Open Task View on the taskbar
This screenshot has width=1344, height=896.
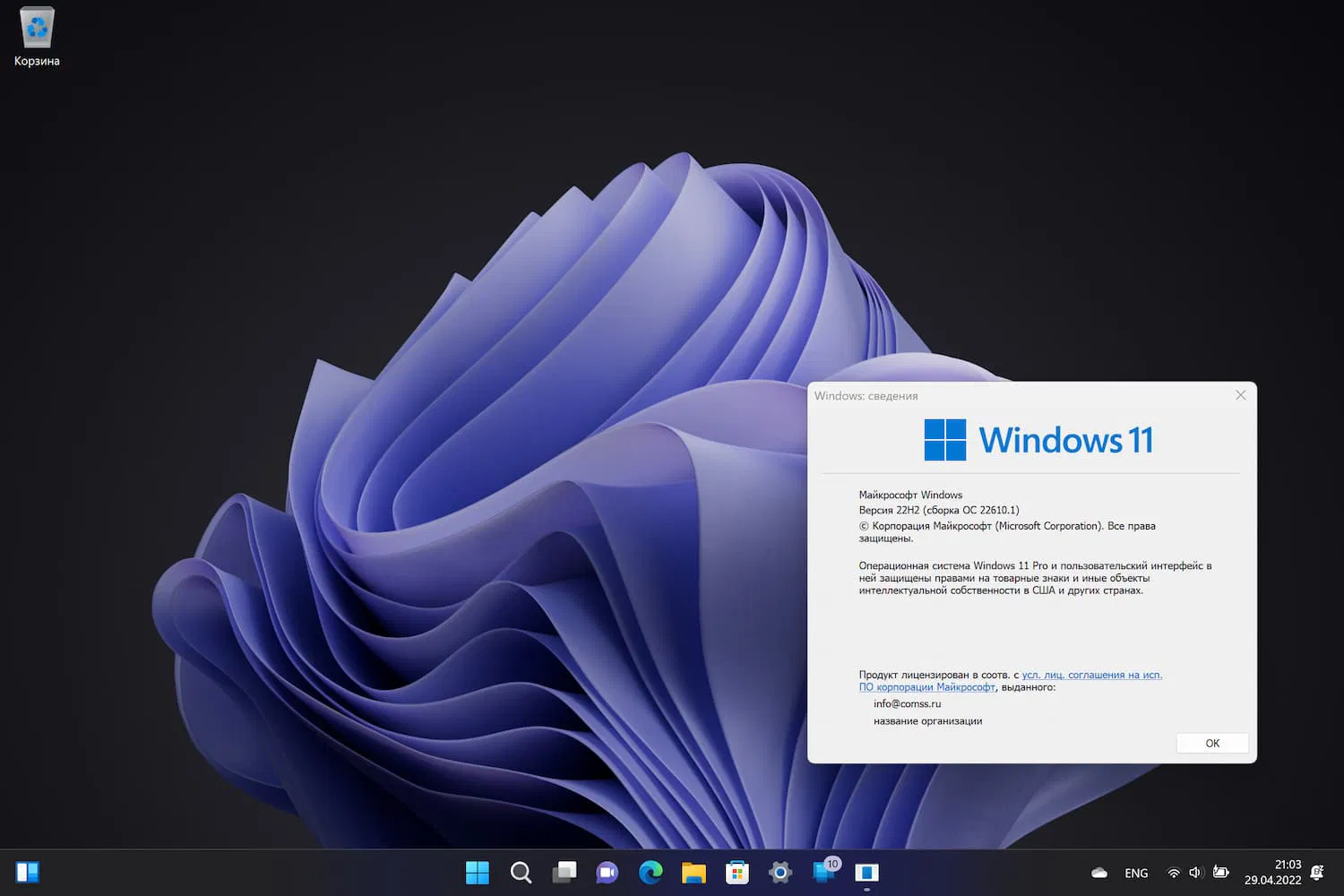(564, 872)
